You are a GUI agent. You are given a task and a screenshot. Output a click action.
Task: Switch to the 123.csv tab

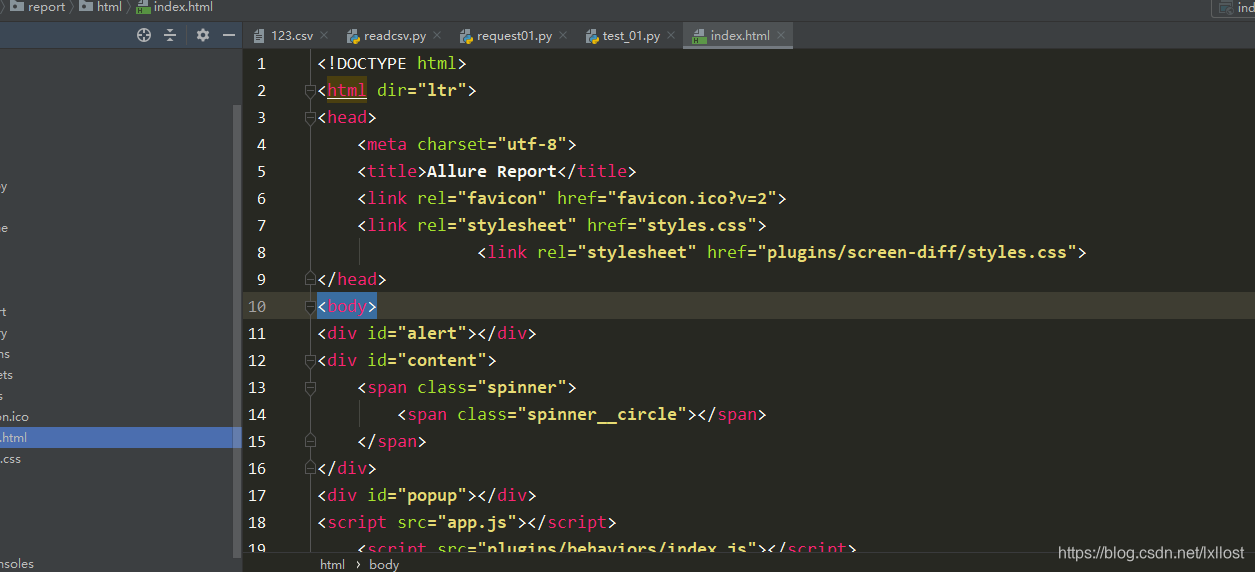click(291, 35)
